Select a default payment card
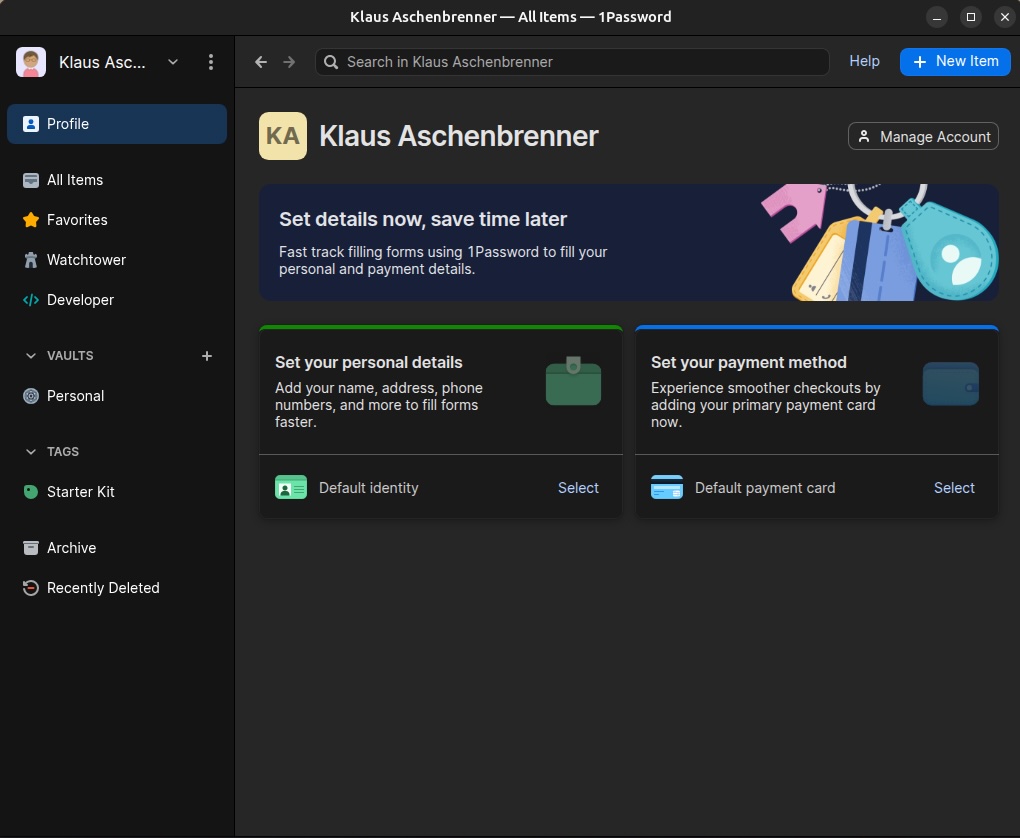 (954, 488)
